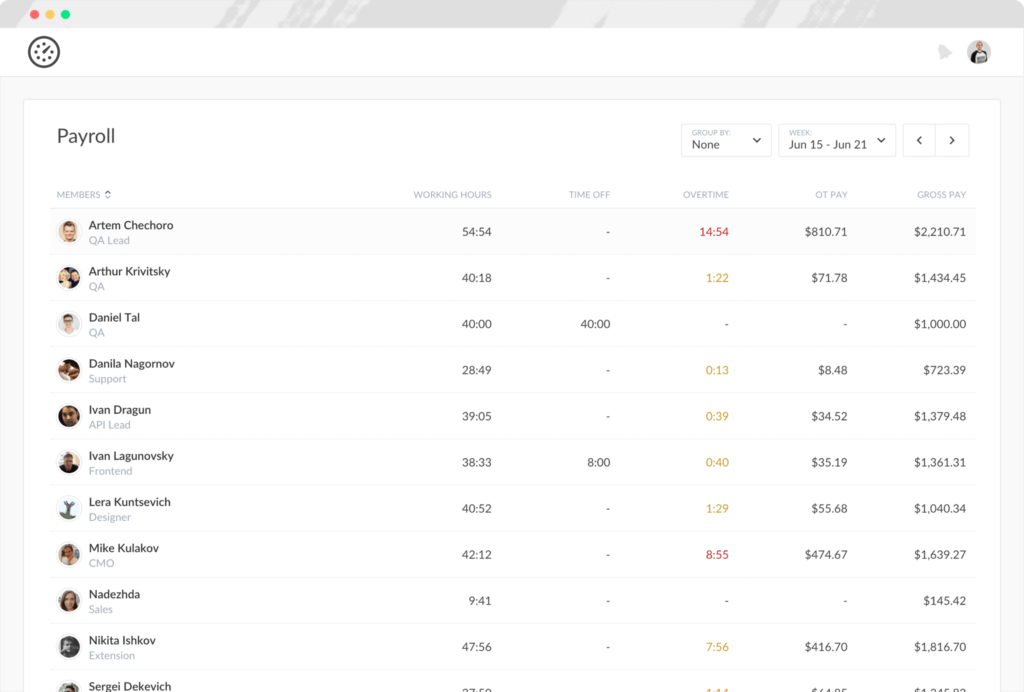Open the user profile avatar menu
The height and width of the screenshot is (692, 1024).
pos(978,52)
